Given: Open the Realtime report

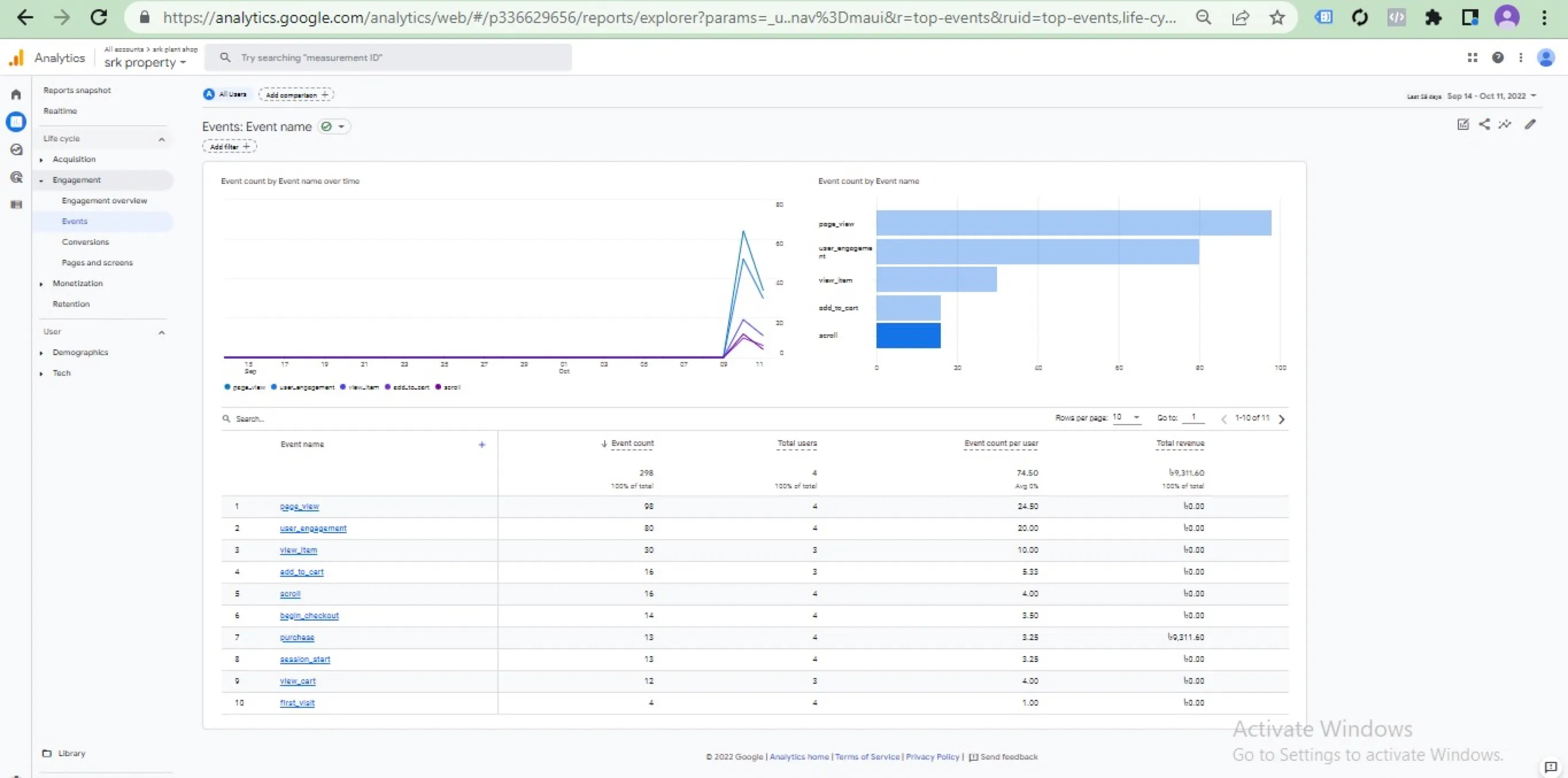Looking at the screenshot, I should 60,111.
